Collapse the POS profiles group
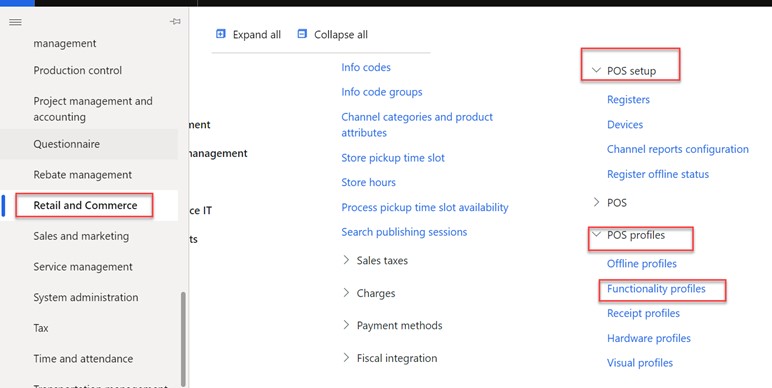Image resolution: width=772 pixels, height=388 pixels. pyautogui.click(x=629, y=235)
